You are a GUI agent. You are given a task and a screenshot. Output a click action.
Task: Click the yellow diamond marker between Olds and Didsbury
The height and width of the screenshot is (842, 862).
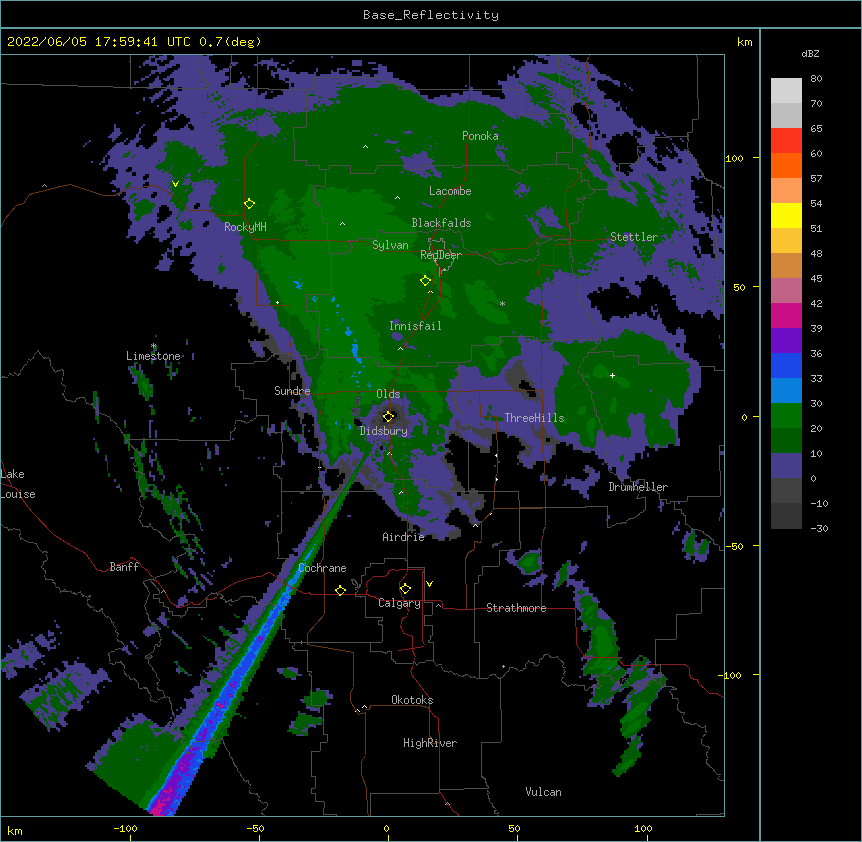[389, 416]
